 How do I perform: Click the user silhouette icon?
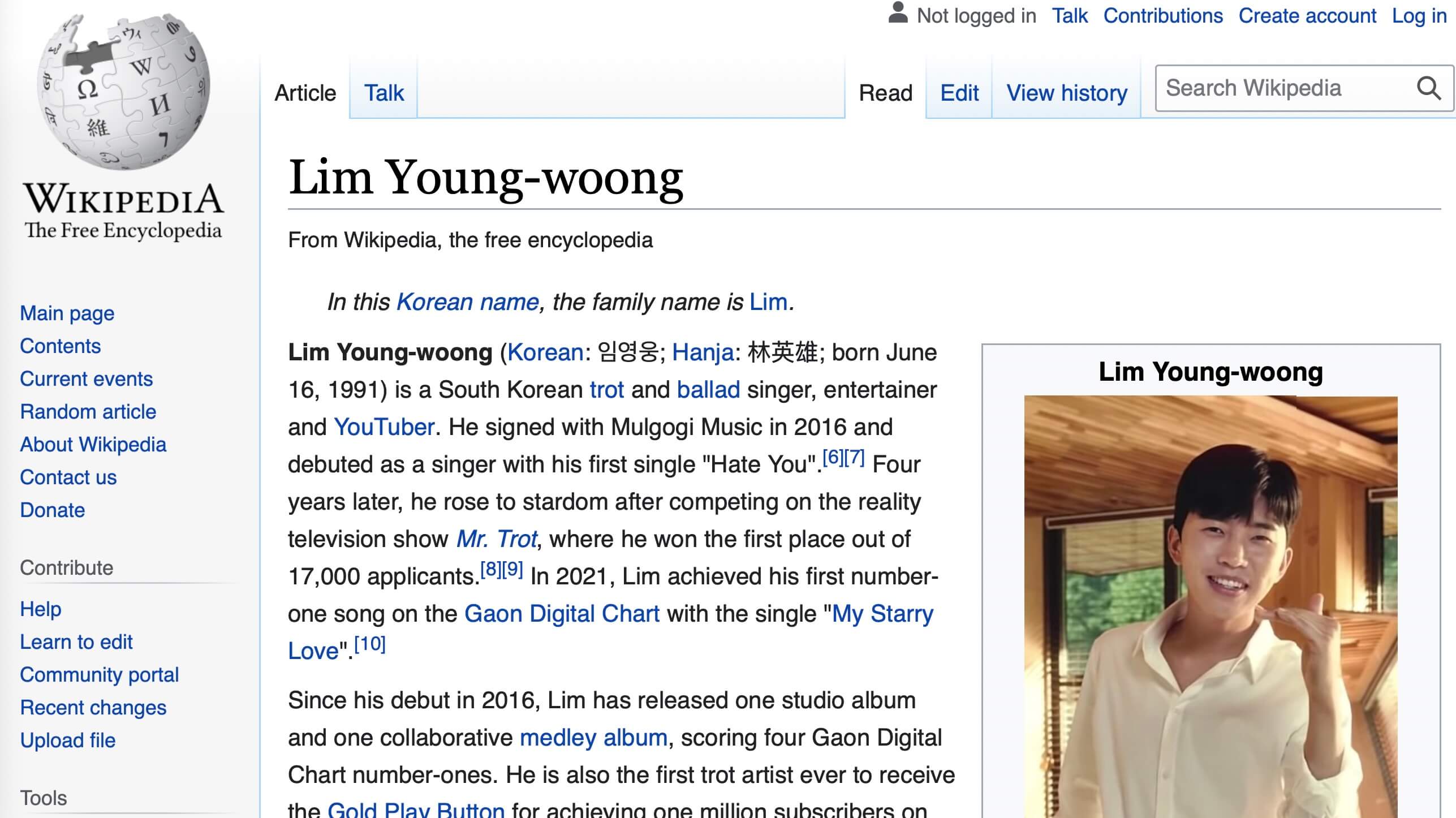898,14
